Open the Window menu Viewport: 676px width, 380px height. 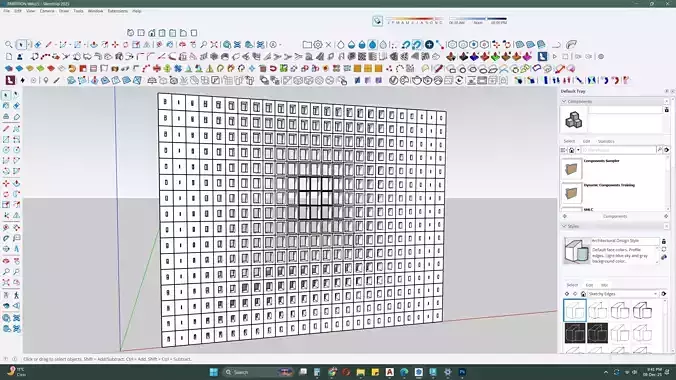pyautogui.click(x=95, y=11)
